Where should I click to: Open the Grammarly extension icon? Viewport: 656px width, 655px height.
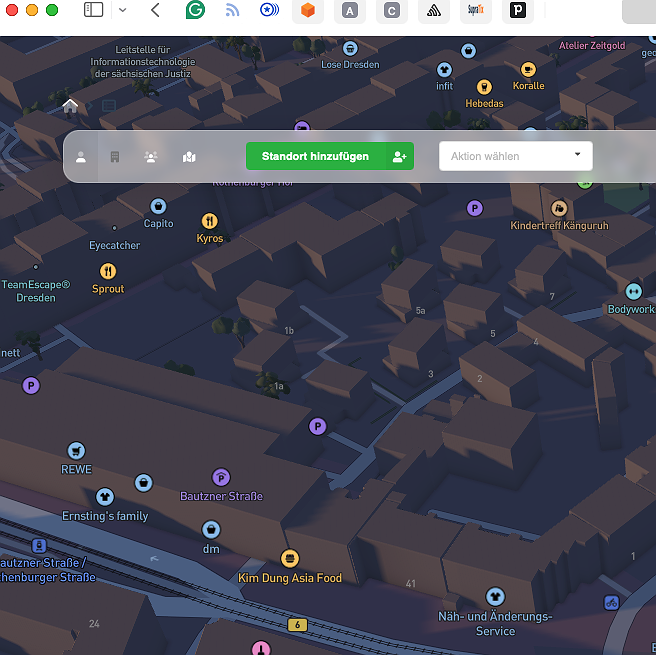click(x=196, y=11)
